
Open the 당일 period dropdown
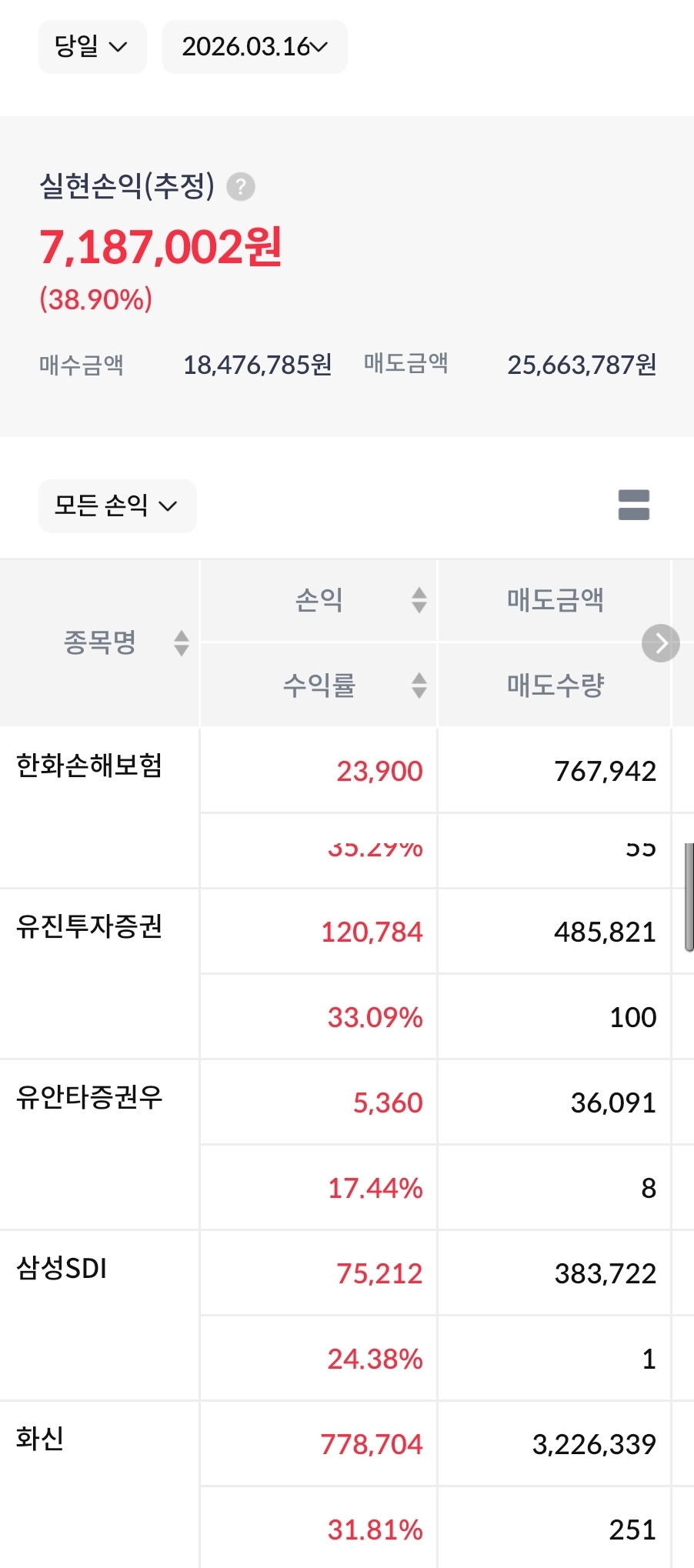92,47
